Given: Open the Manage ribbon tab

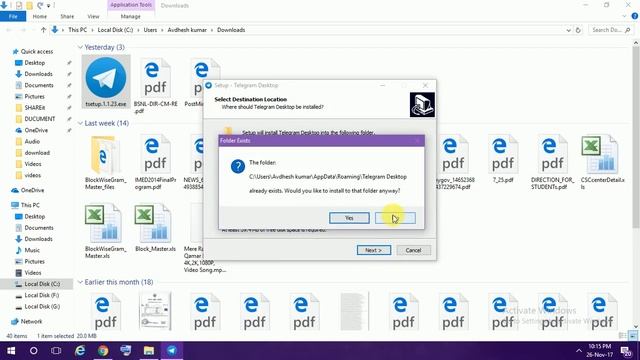Looking at the screenshot, I should pos(131,16).
